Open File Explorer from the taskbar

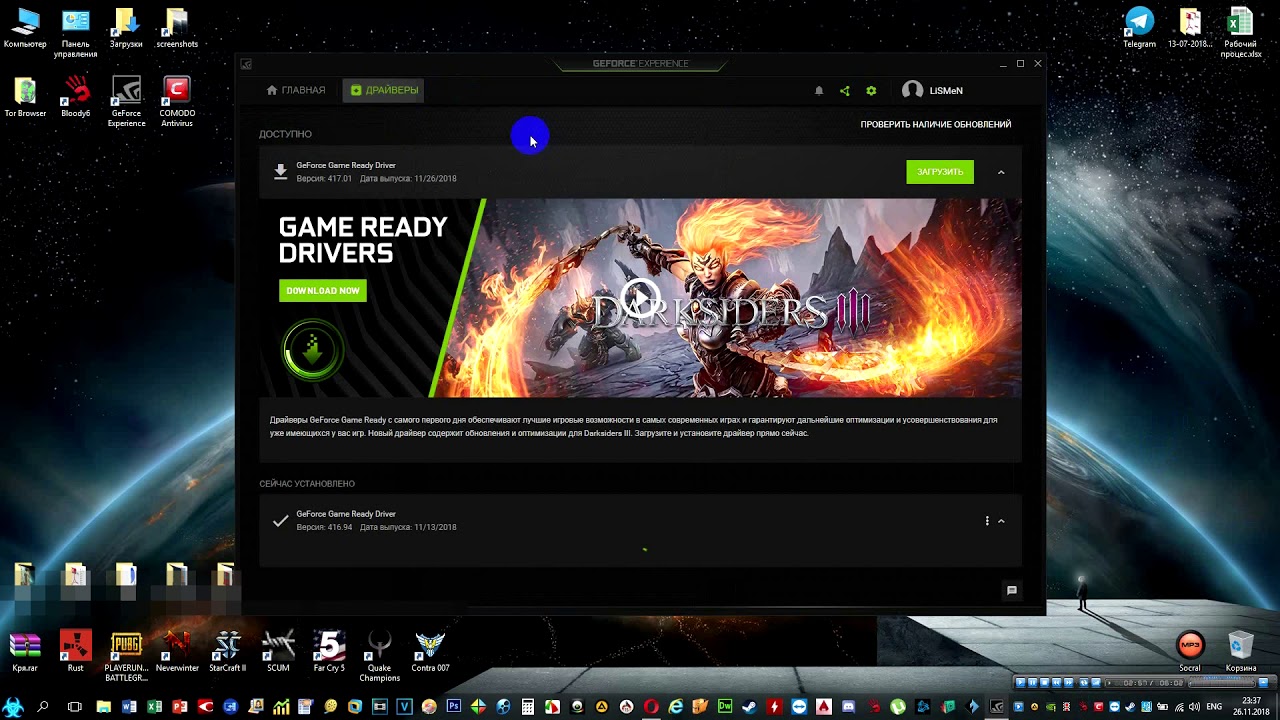[x=103, y=707]
